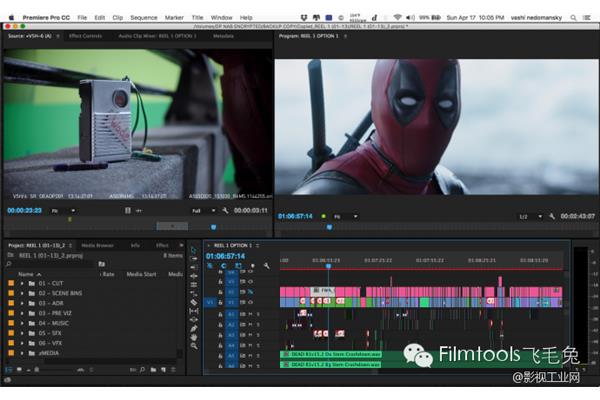
Task: Open macOS Spotlight search
Action: click(573, 18)
